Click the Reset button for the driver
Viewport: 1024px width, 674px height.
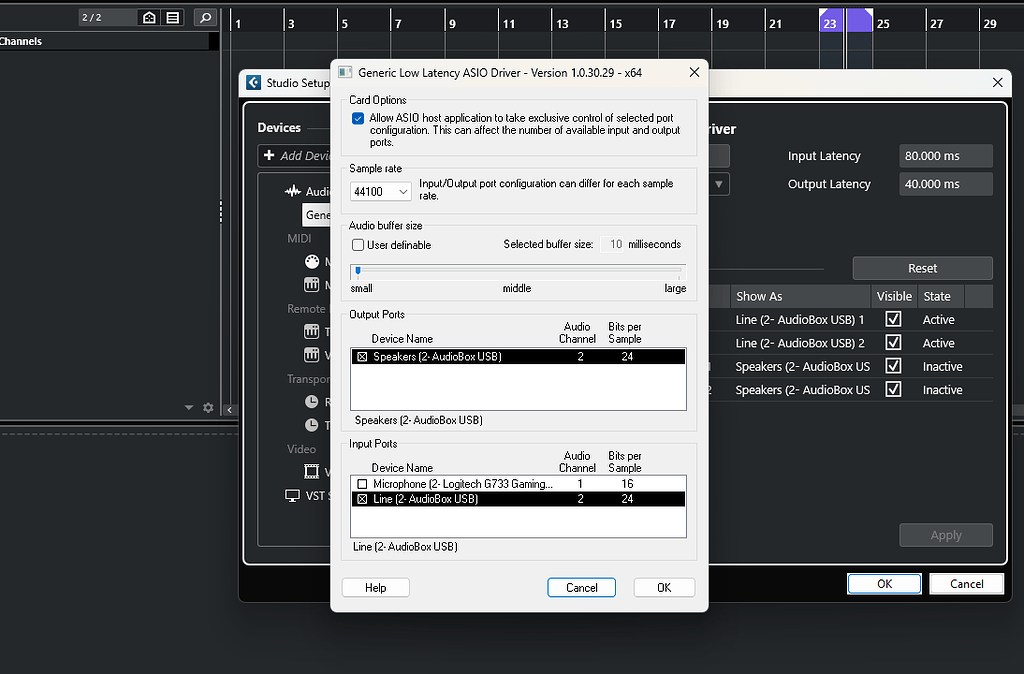(x=922, y=268)
